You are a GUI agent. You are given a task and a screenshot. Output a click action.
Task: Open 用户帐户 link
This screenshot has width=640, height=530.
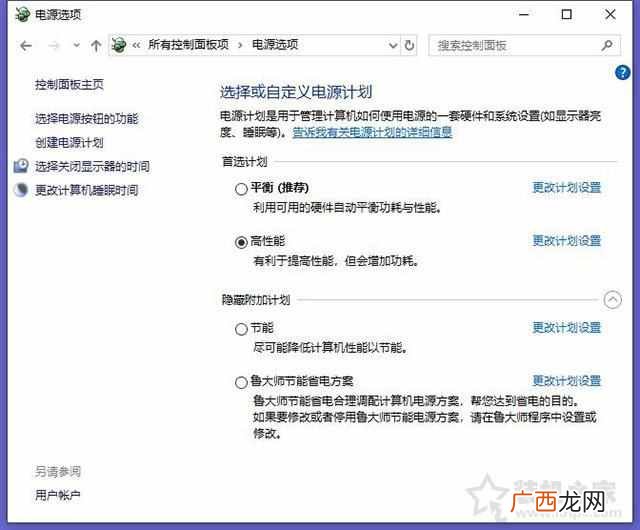(58, 495)
